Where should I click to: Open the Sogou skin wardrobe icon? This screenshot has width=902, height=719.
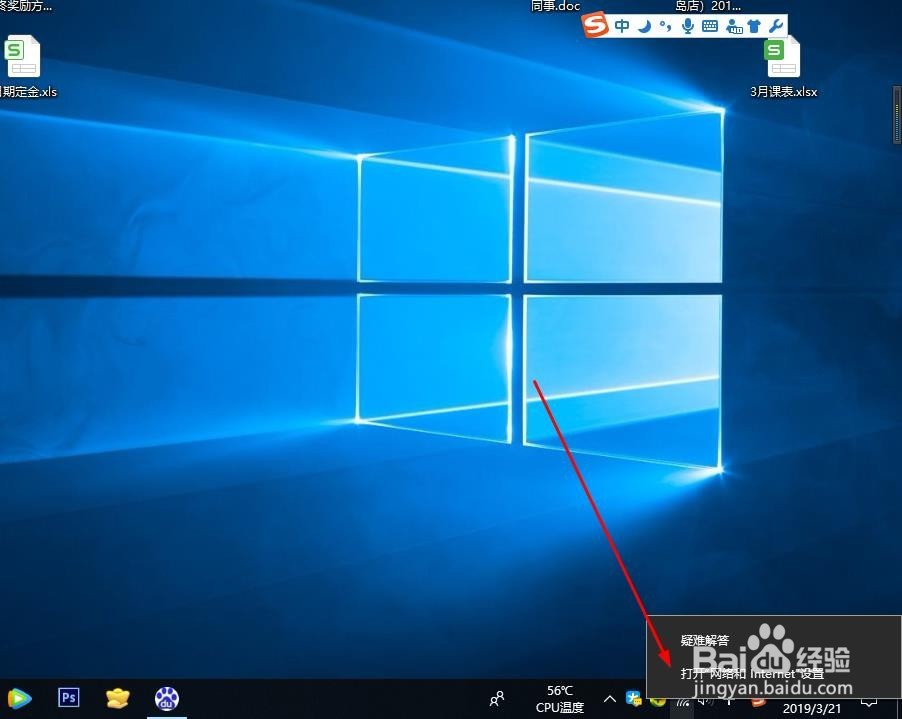(755, 26)
